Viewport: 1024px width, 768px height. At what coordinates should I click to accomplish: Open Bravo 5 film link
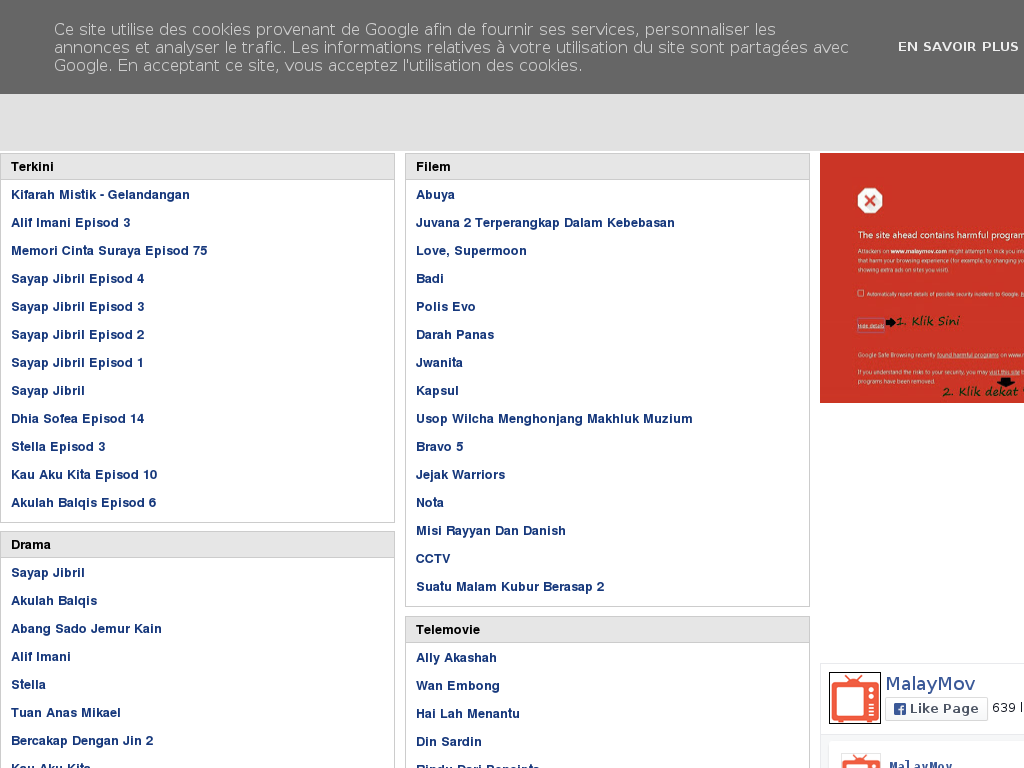point(440,447)
